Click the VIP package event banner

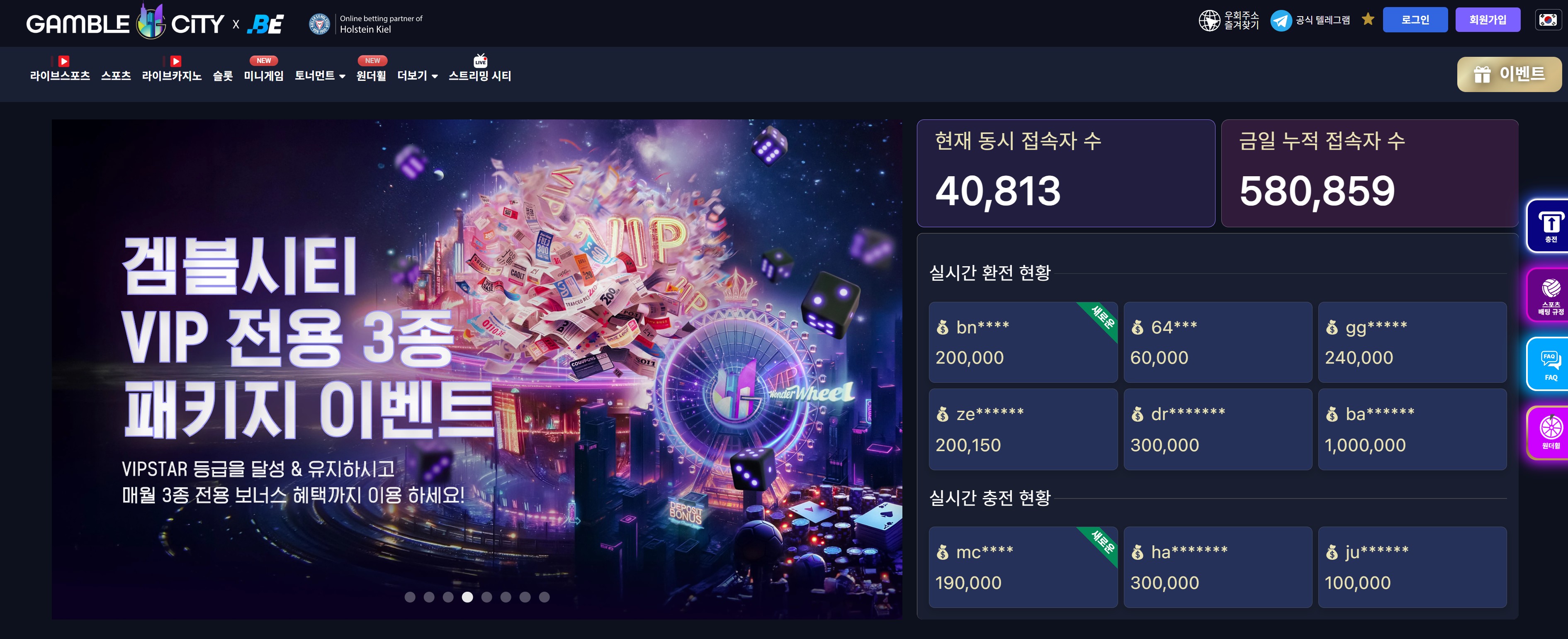476,369
